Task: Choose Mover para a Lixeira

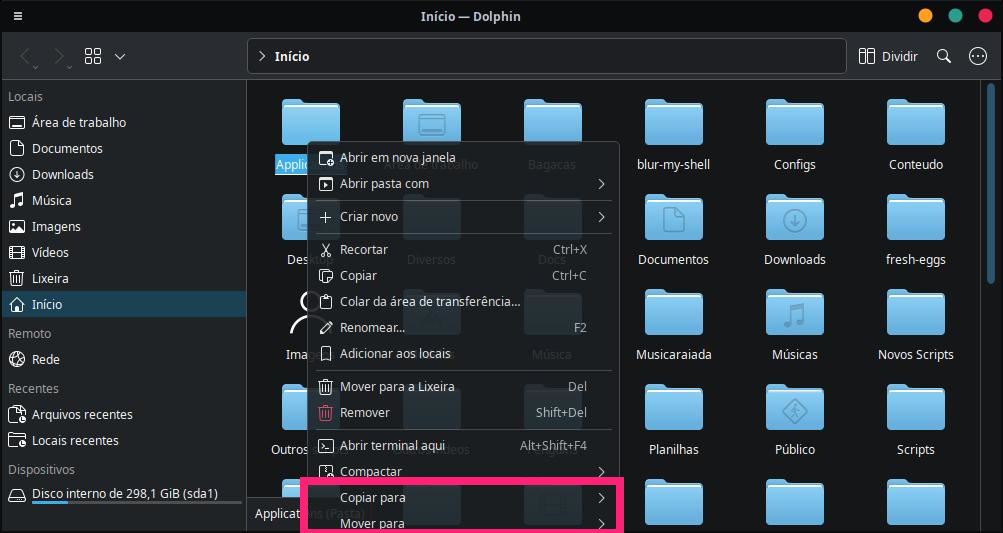Action: [397, 386]
